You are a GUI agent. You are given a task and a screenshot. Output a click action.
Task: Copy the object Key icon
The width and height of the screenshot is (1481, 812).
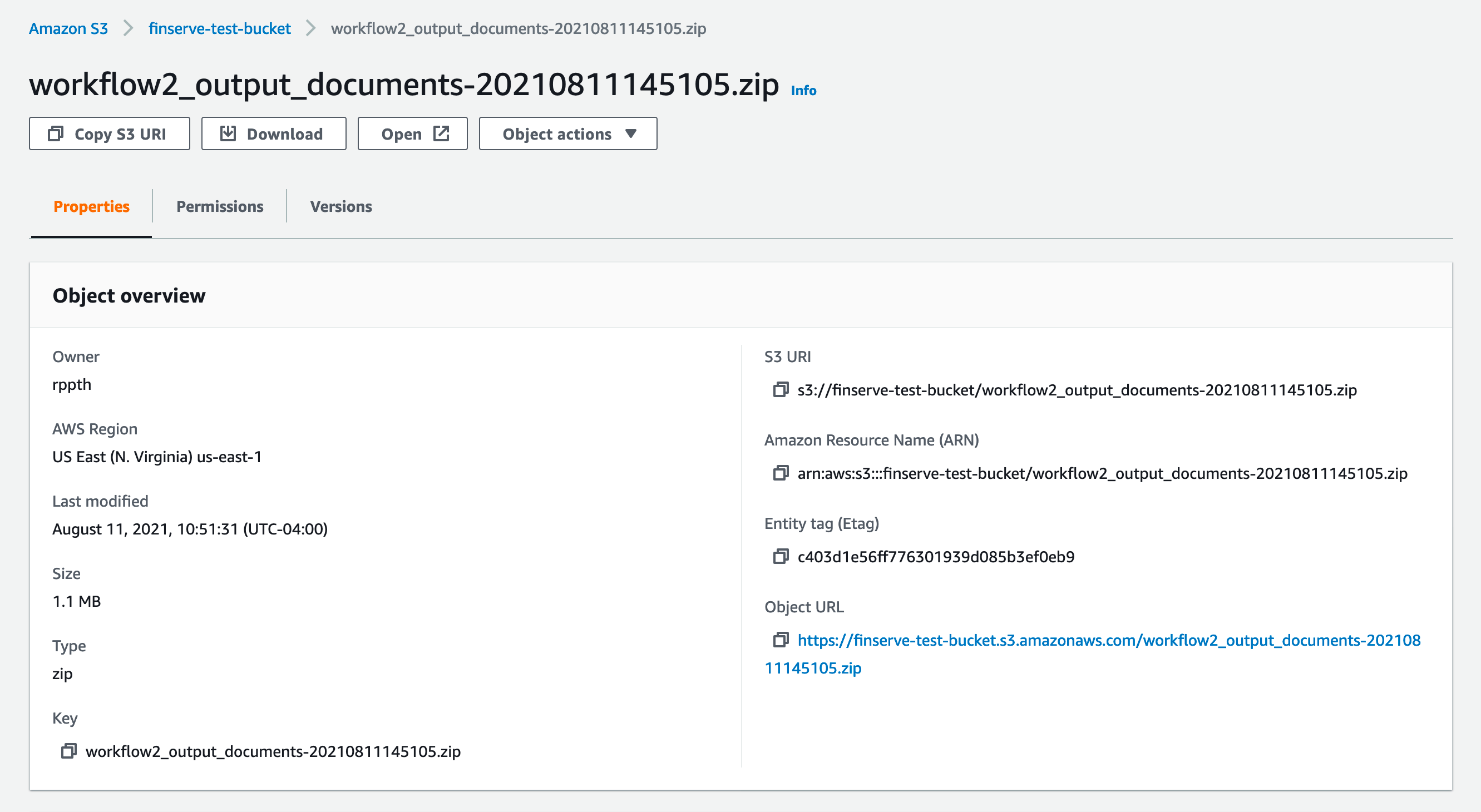68,751
